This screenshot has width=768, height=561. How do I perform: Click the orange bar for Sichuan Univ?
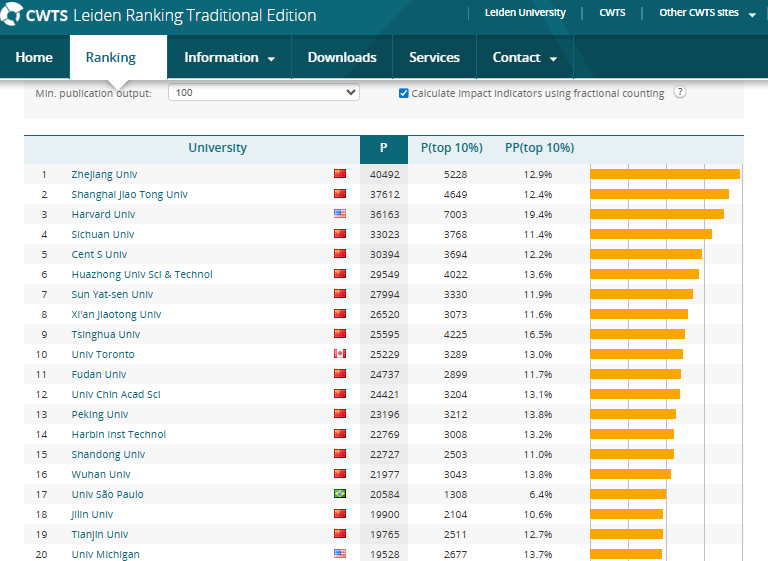pyautogui.click(x=650, y=234)
